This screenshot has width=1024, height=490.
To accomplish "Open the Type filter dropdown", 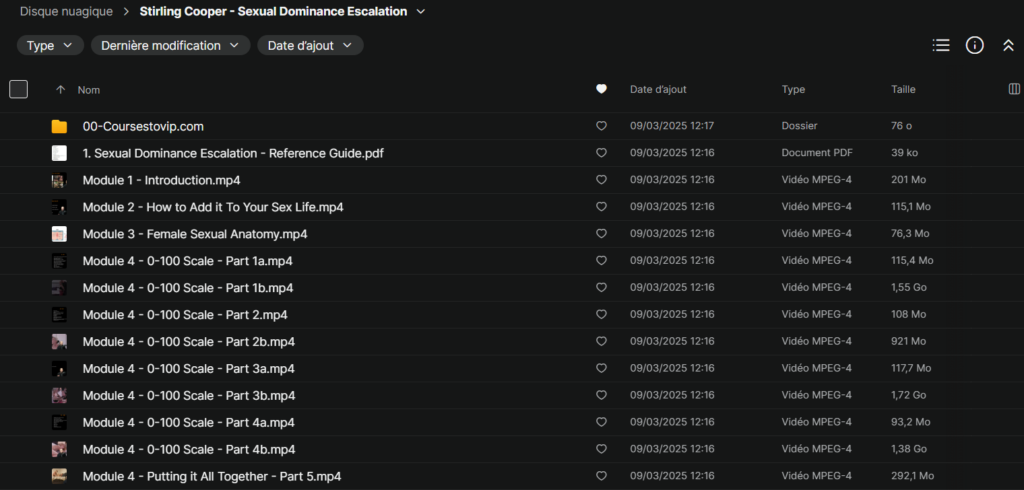I will click(x=50, y=46).
